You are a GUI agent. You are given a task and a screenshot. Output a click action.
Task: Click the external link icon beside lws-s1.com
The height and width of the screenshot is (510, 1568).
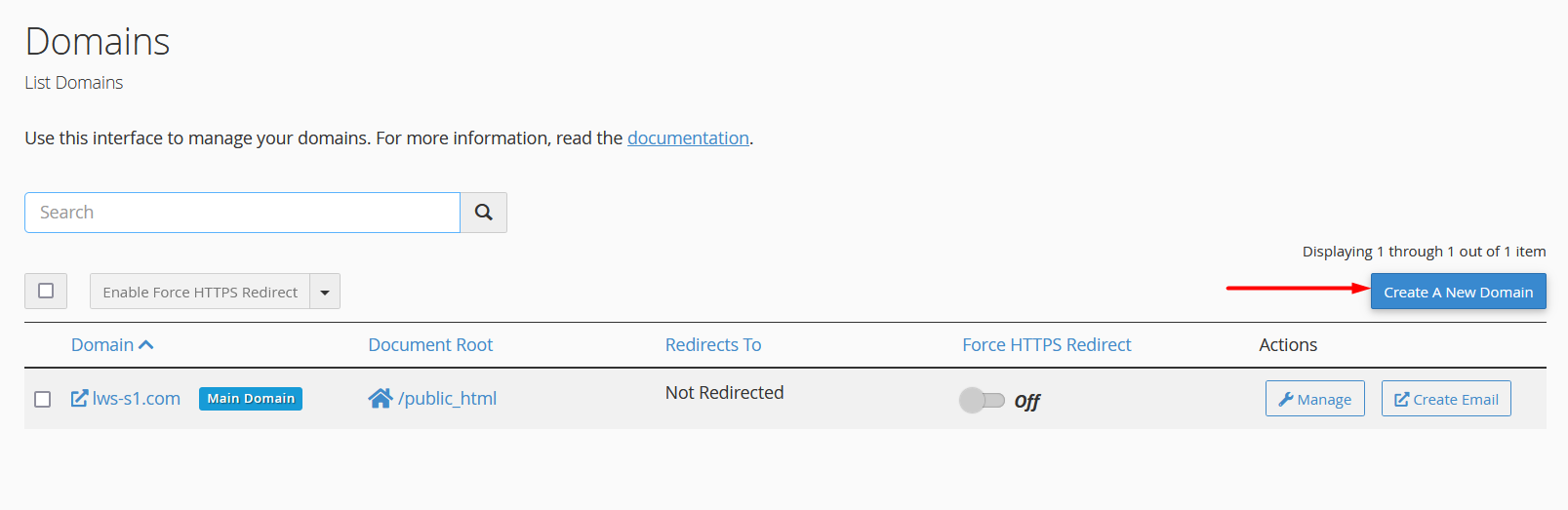point(79,398)
